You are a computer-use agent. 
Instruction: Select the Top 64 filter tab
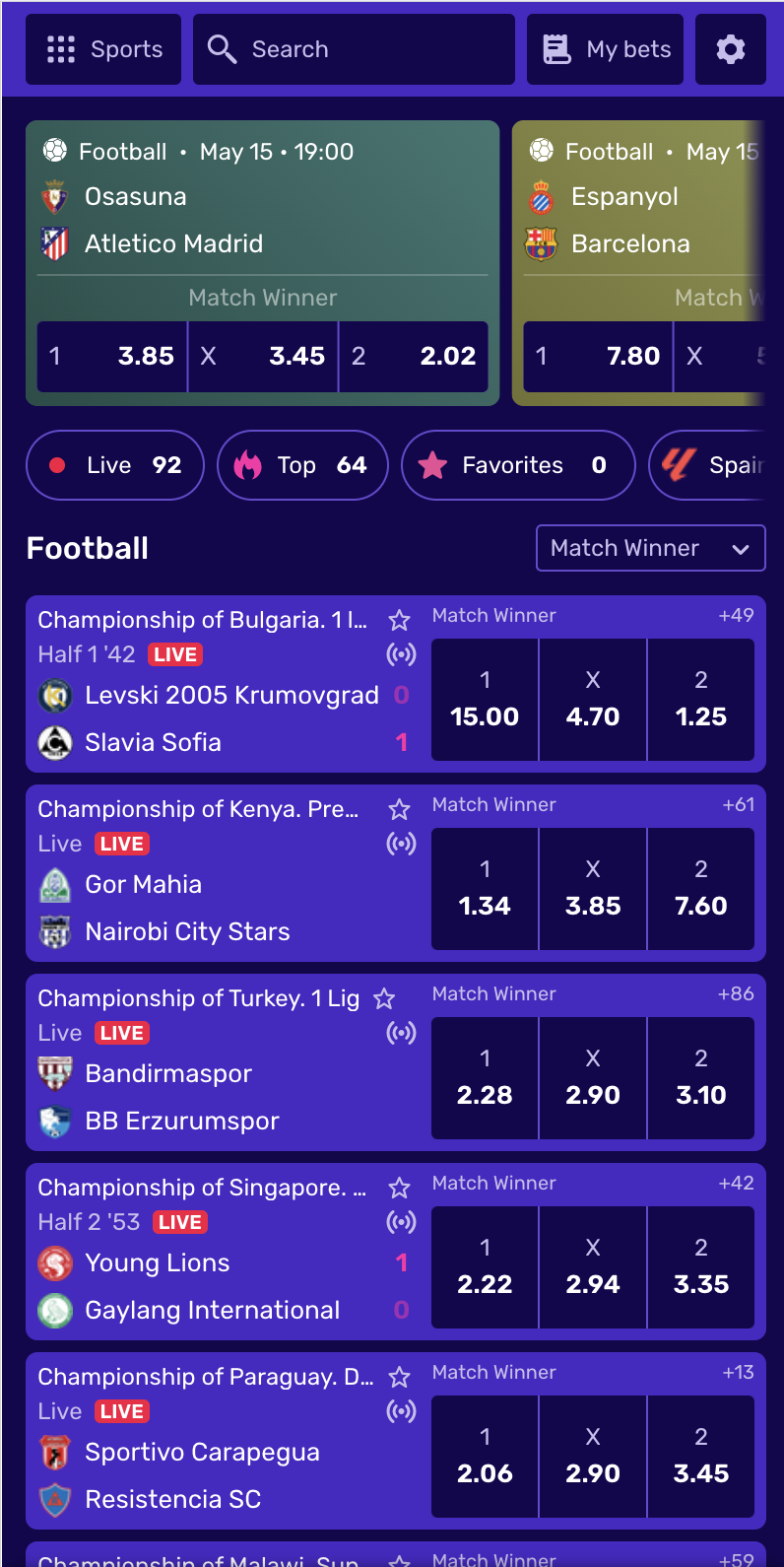[x=302, y=465]
